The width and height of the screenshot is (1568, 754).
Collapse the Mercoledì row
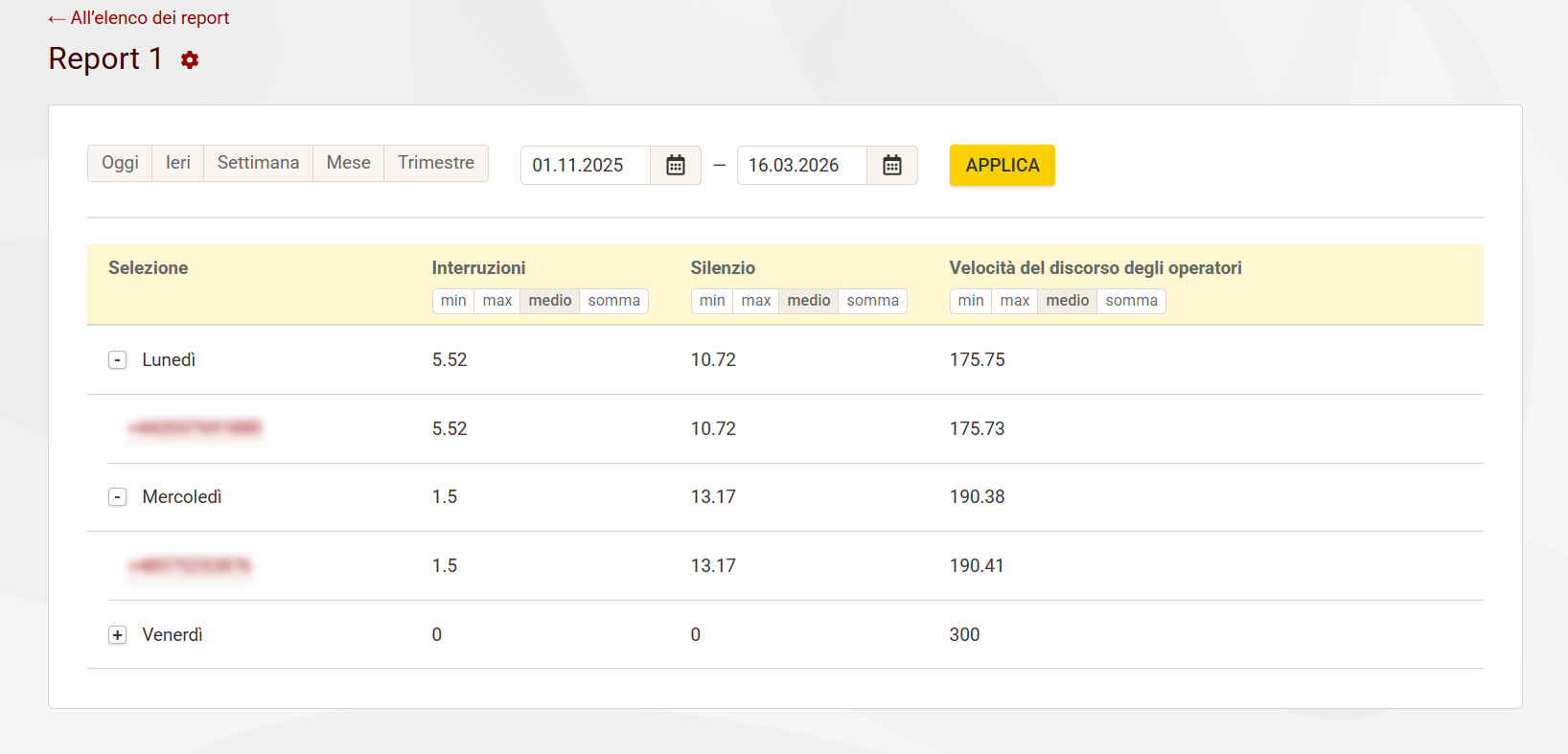pyautogui.click(x=118, y=497)
